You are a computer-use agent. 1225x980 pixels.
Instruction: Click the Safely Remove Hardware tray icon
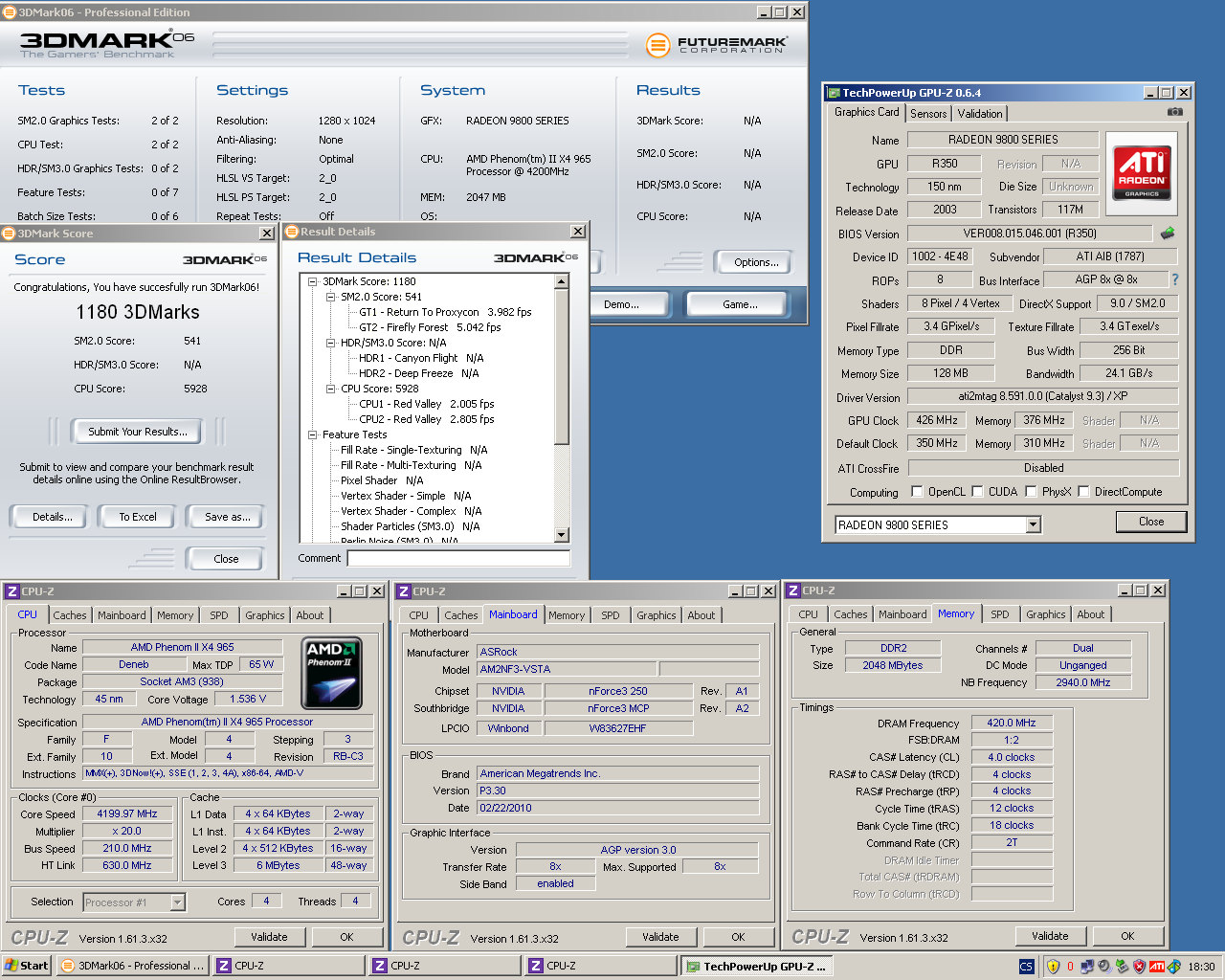[1122, 967]
